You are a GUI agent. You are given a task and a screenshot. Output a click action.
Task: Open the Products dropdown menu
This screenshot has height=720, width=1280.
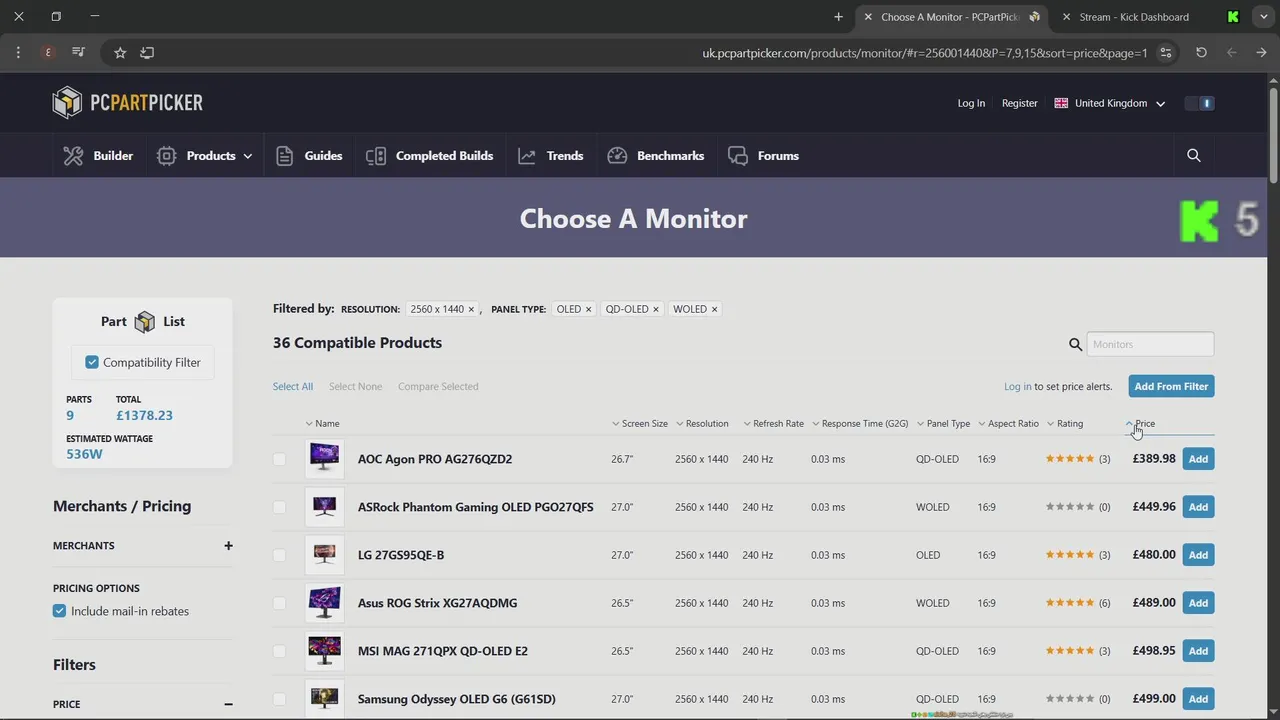tap(204, 155)
